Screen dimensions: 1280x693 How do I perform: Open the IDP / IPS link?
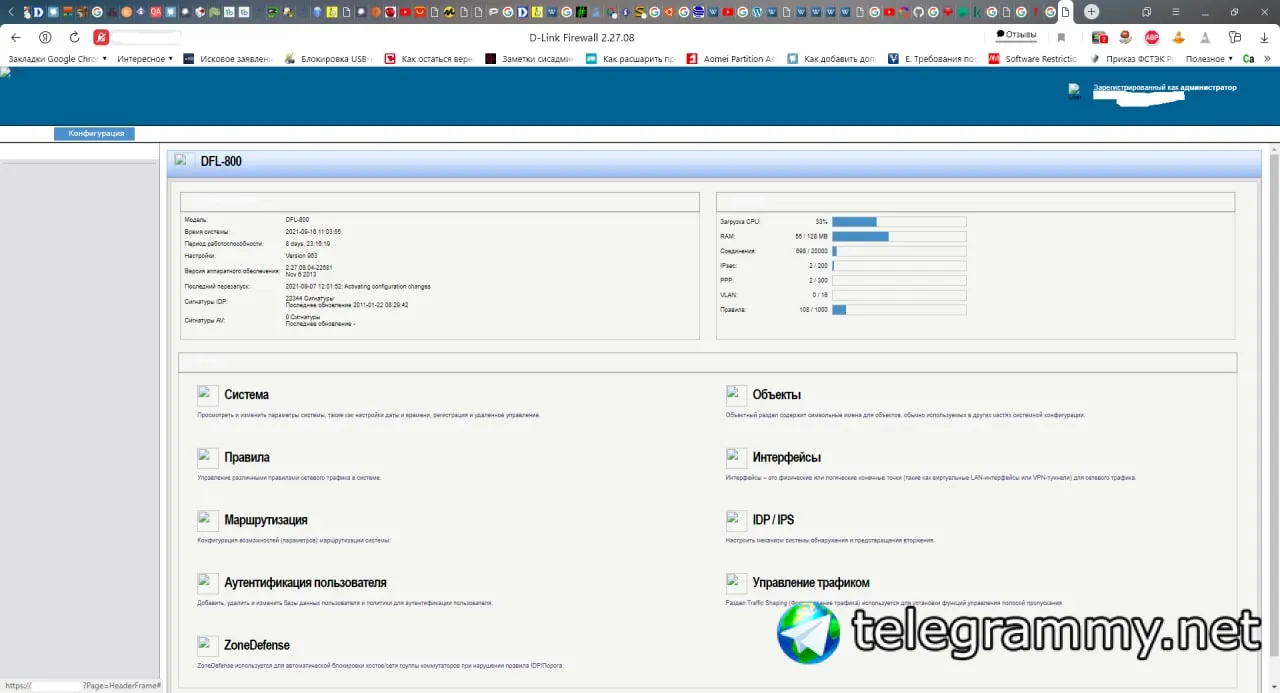tap(774, 520)
